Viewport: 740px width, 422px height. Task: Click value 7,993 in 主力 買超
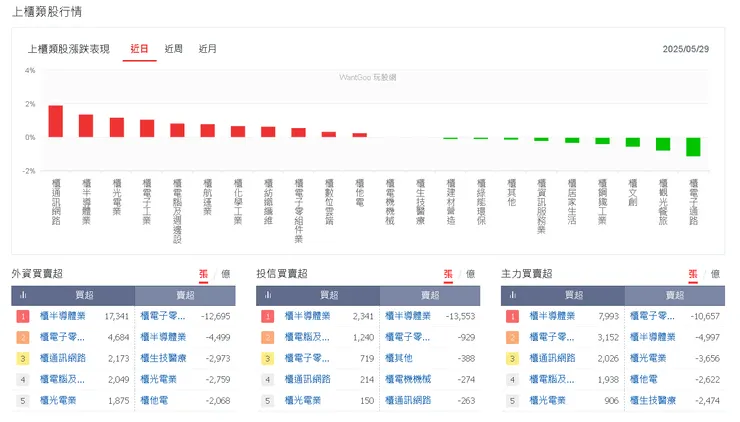608,316
